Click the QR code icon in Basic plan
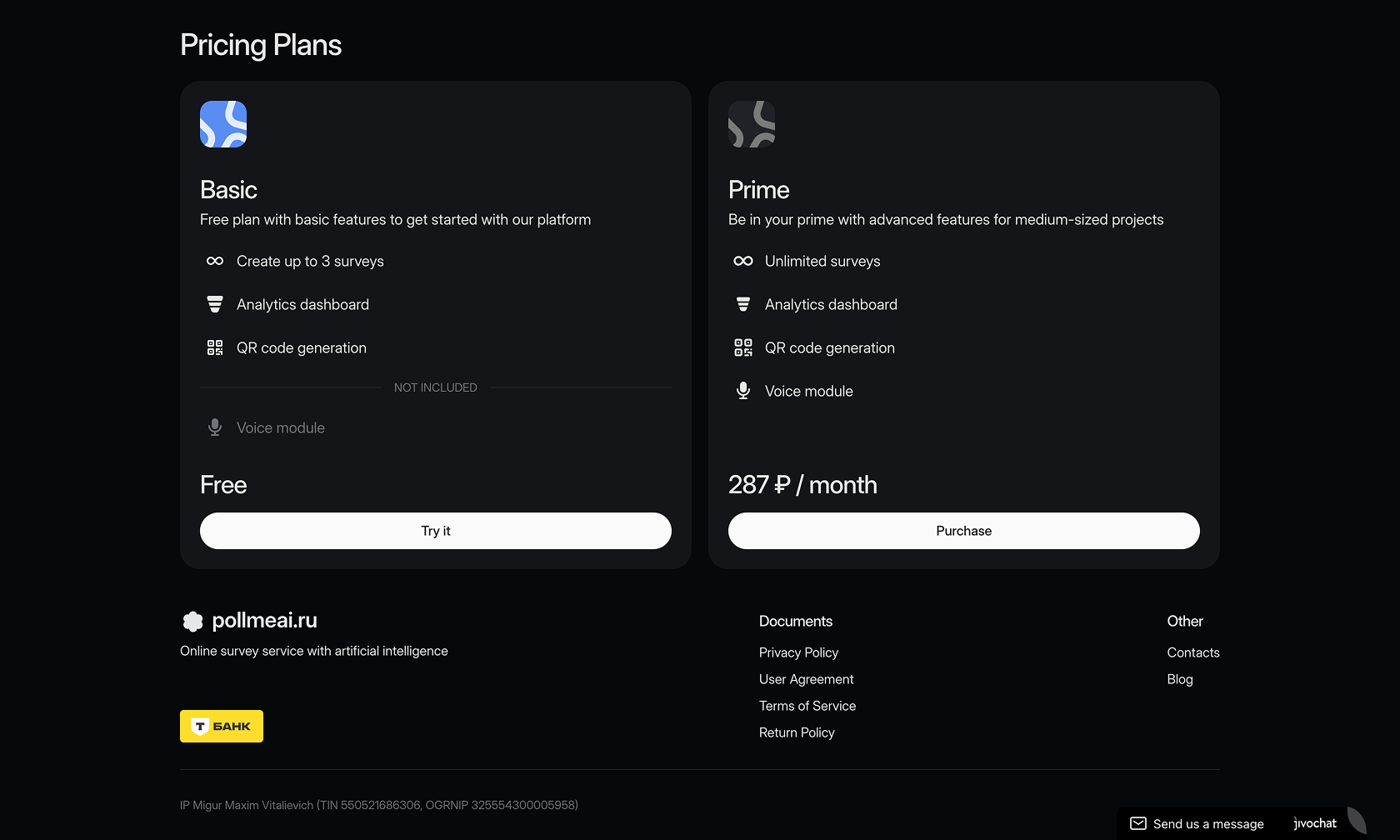This screenshot has width=1400, height=840. pyautogui.click(x=215, y=347)
